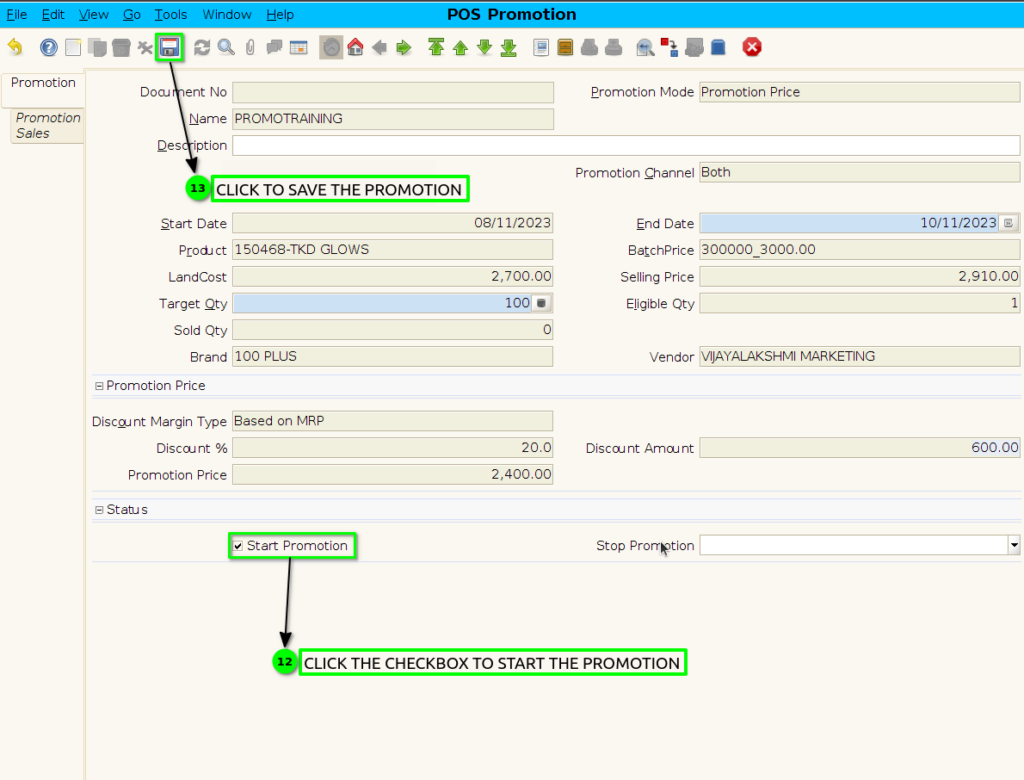This screenshot has height=780, width=1024.
Task: Open the Report icon in the toolbar
Action: coord(541,47)
